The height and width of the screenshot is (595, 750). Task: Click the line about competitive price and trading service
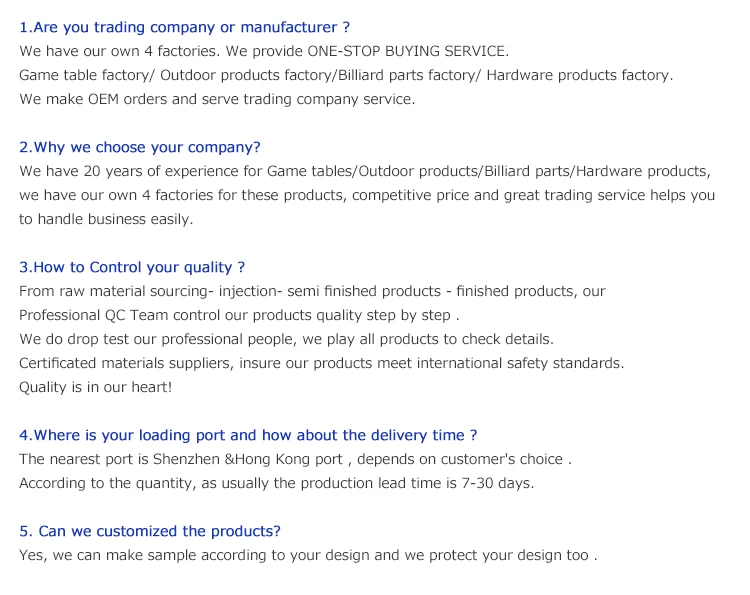click(x=367, y=195)
